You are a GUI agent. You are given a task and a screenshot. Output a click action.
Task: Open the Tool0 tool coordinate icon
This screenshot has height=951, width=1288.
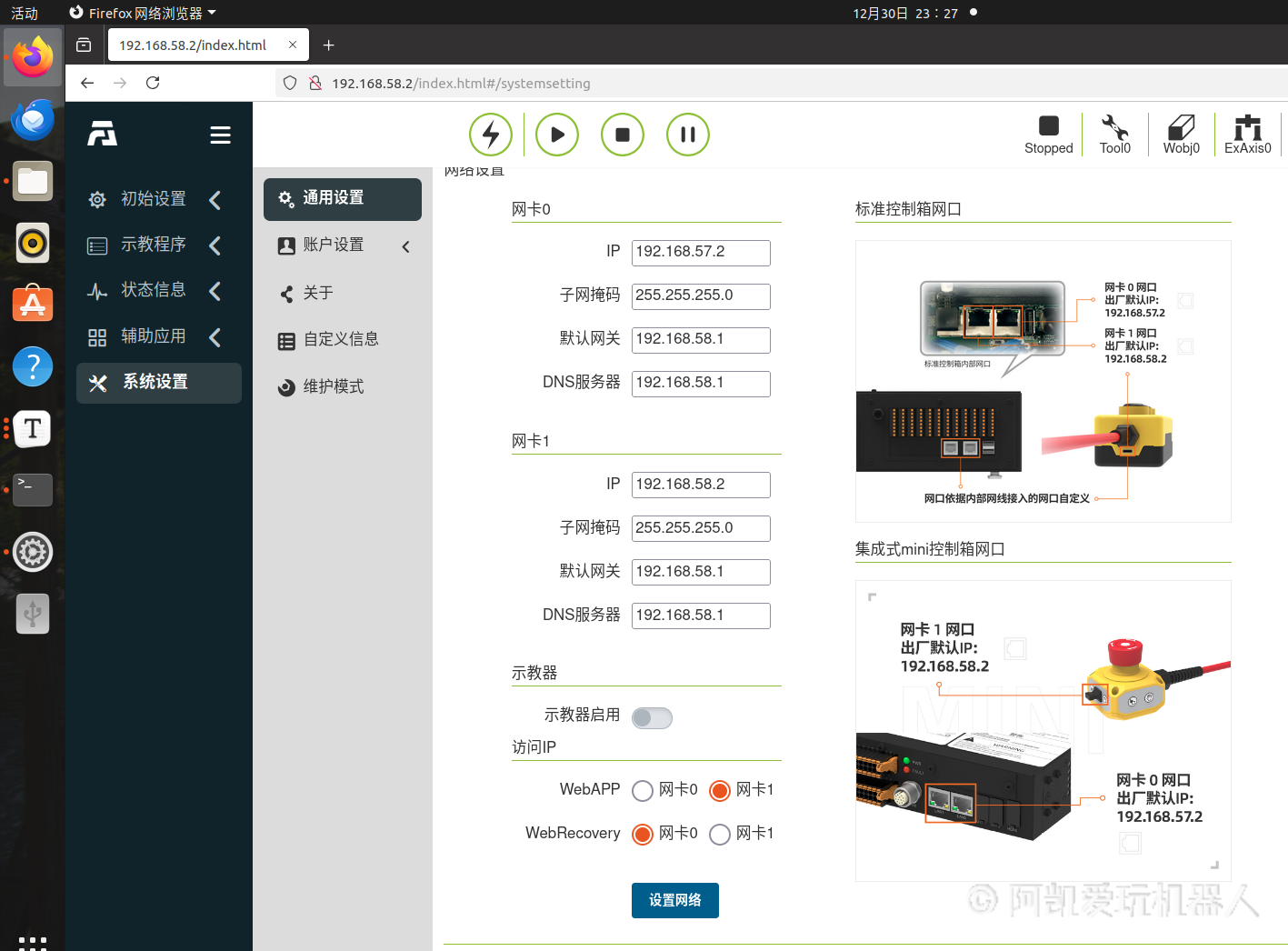point(1114,135)
